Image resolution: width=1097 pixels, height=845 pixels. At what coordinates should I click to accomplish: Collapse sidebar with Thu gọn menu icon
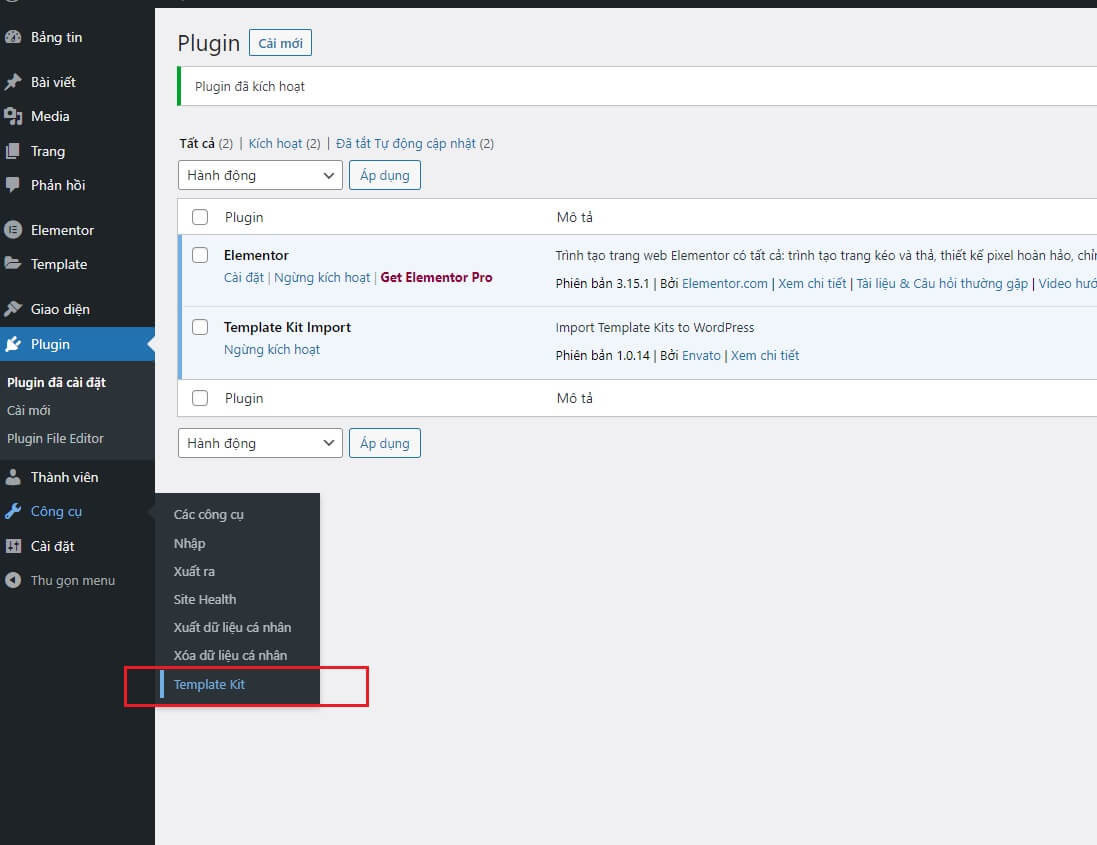coord(13,580)
